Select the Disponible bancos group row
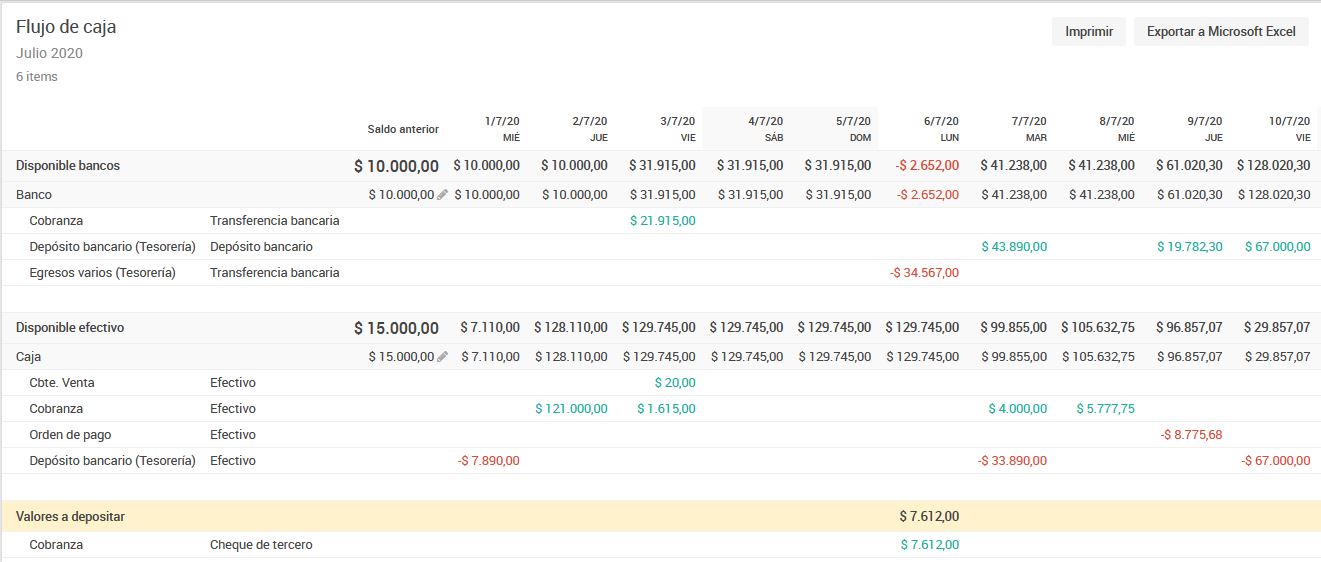Screen dimensions: 1321x562 (660, 166)
